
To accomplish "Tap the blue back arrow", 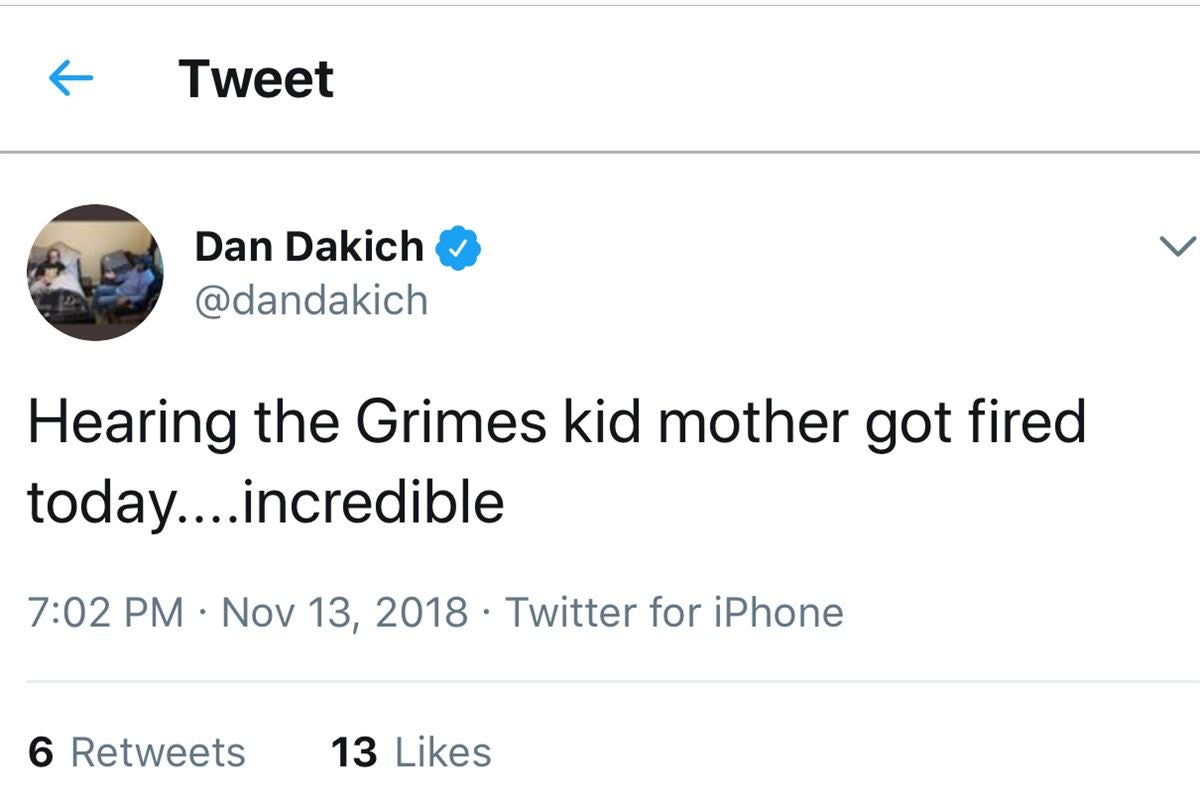I will [71, 79].
